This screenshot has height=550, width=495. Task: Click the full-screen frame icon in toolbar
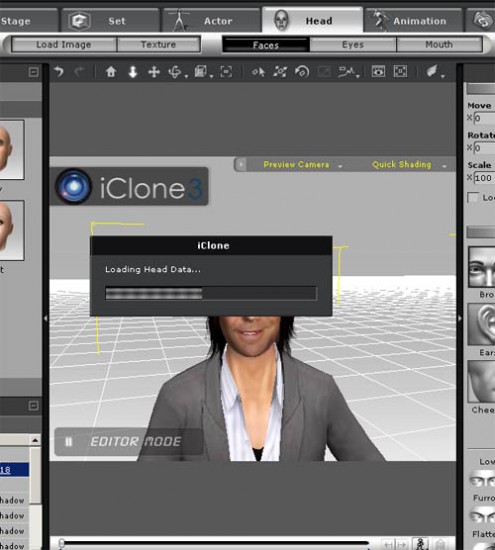400,72
